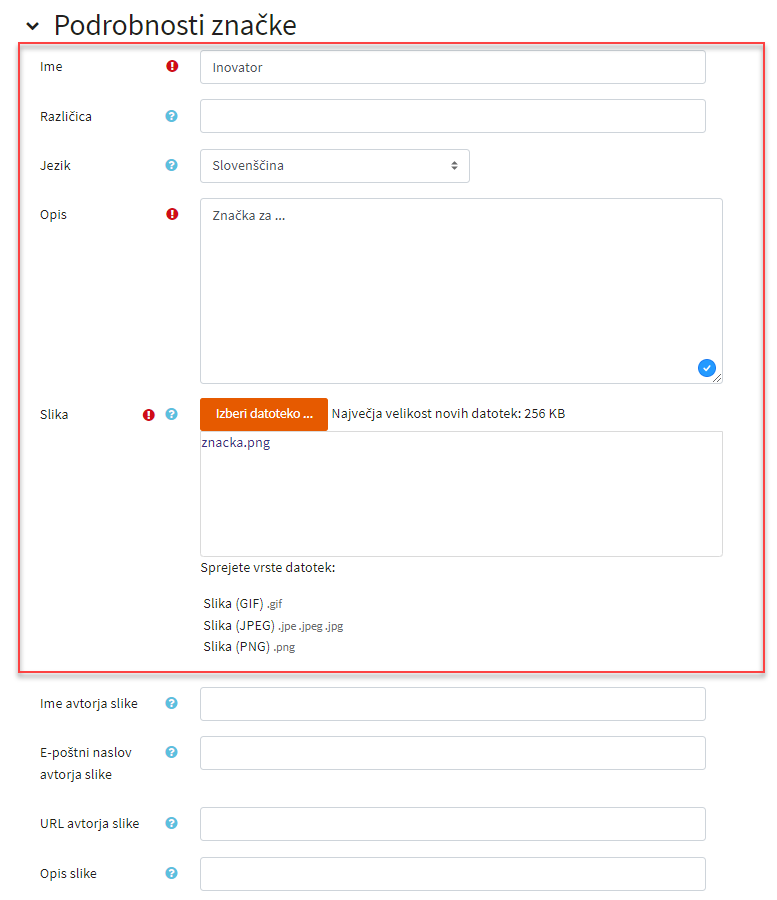The width and height of the screenshot is (777, 900).
Task: Click into the Opis description textarea
Action: (x=461, y=291)
